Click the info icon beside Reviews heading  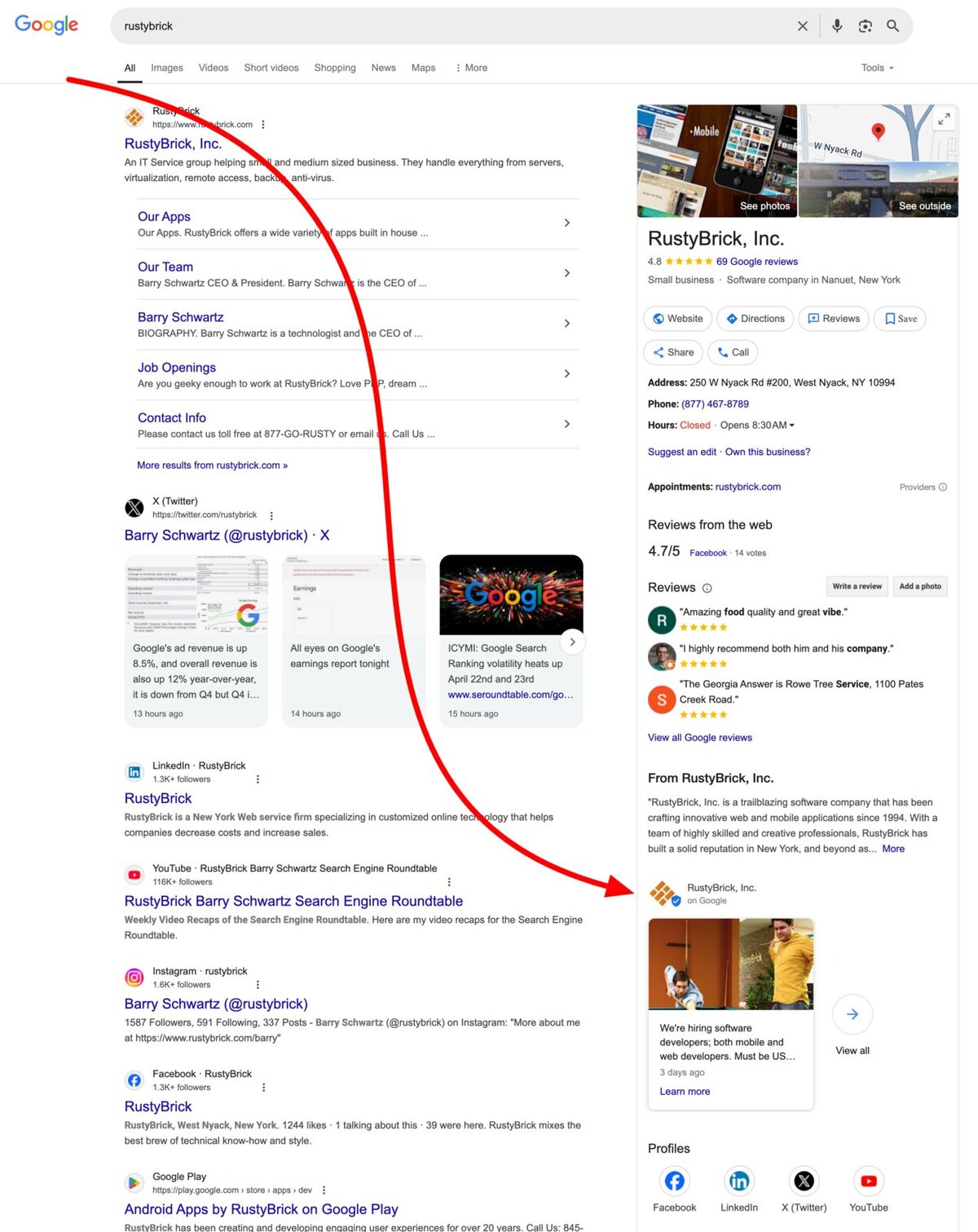(707, 588)
